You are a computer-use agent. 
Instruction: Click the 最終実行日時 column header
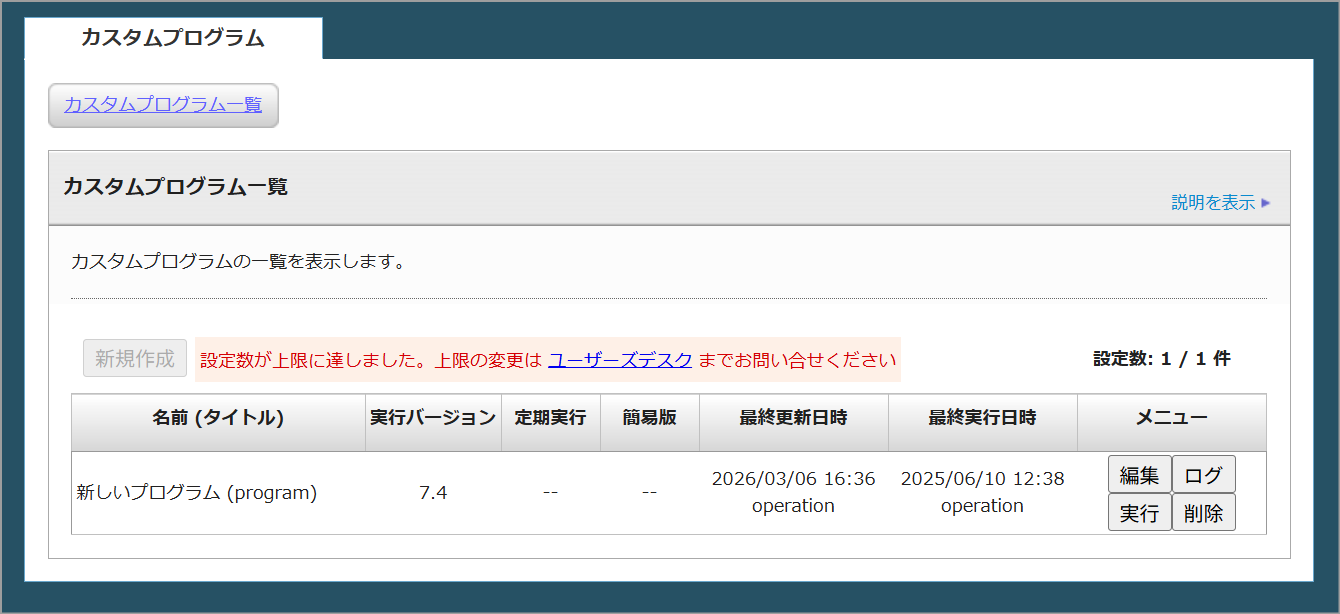click(x=982, y=418)
